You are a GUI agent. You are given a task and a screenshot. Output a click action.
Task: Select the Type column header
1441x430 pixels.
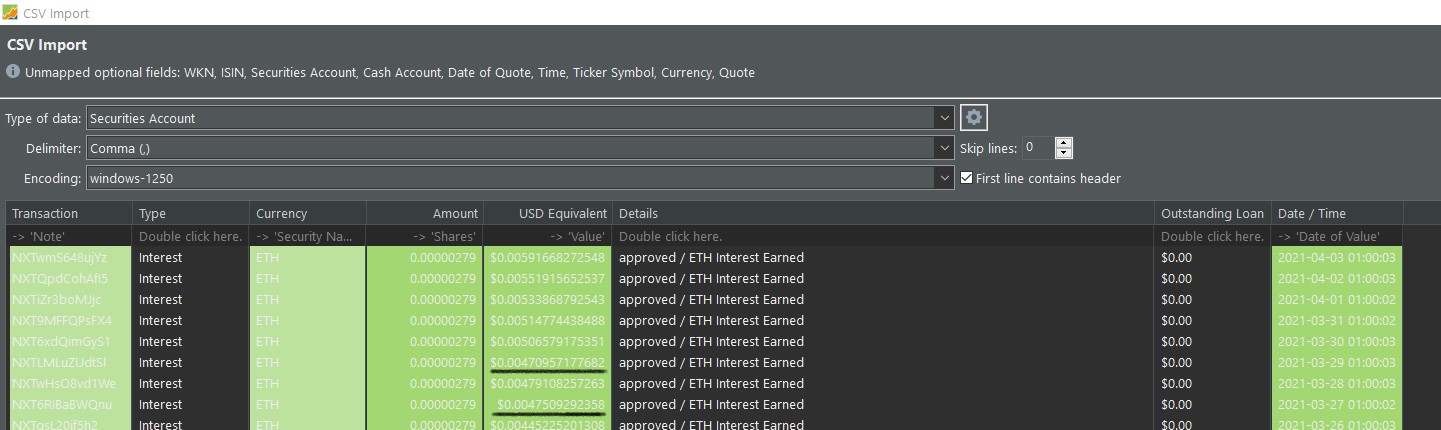pos(191,213)
